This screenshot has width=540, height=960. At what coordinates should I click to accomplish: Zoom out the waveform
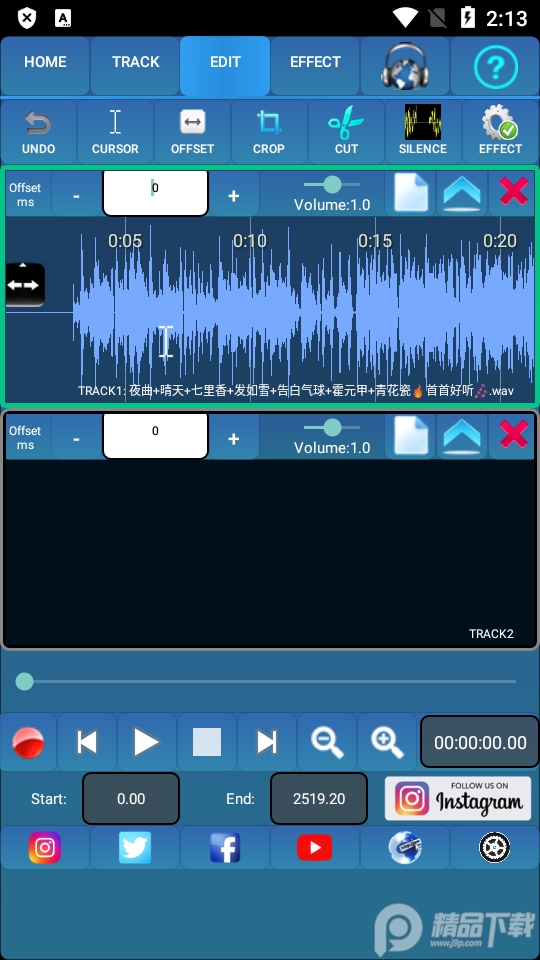click(x=327, y=742)
